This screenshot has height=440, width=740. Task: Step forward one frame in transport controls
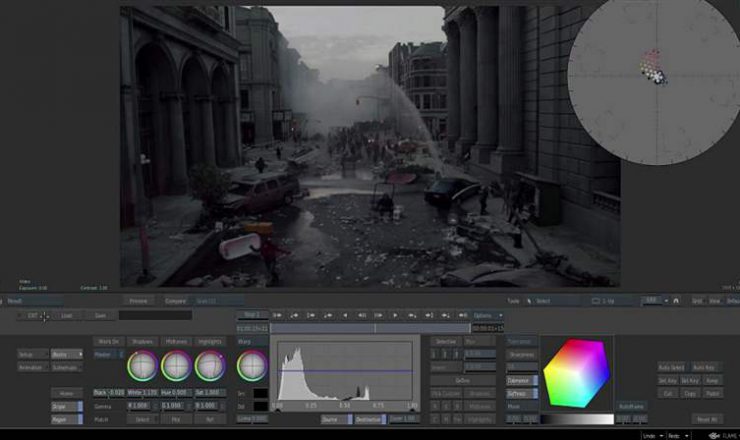click(378, 315)
